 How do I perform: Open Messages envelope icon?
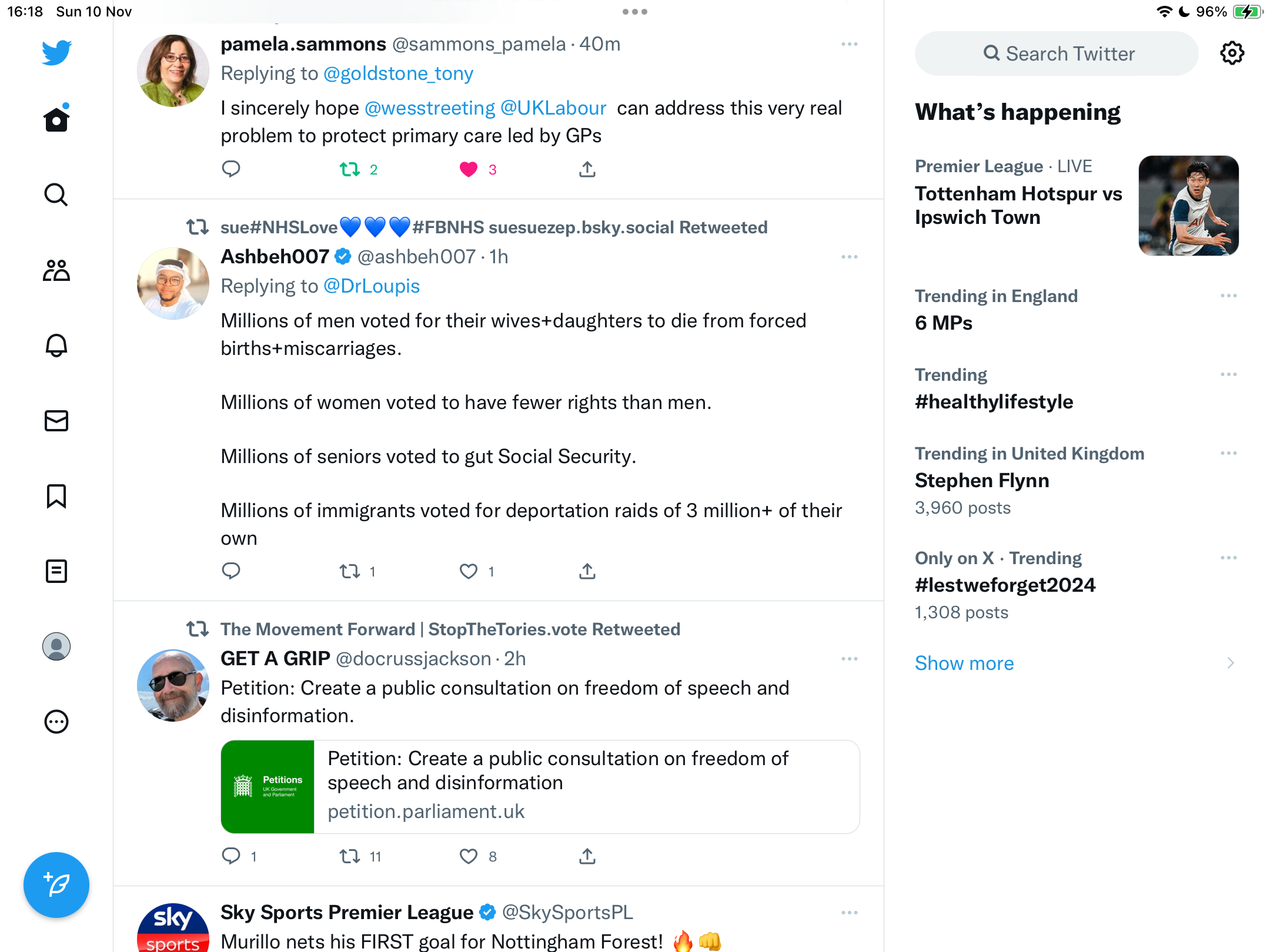tap(56, 421)
